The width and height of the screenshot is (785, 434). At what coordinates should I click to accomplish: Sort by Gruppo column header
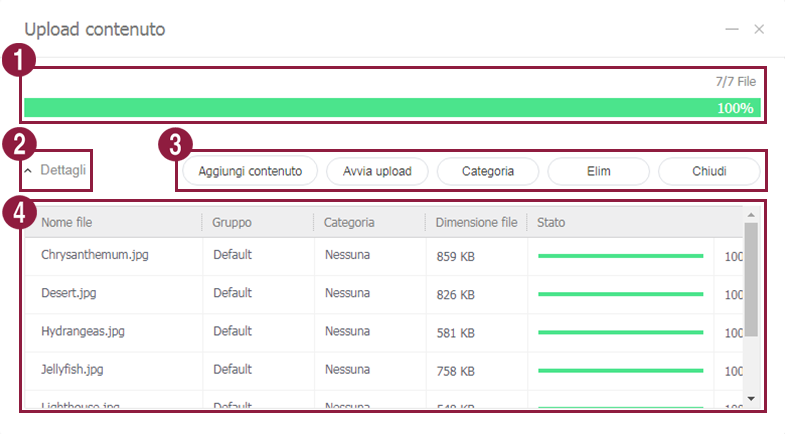(232, 222)
